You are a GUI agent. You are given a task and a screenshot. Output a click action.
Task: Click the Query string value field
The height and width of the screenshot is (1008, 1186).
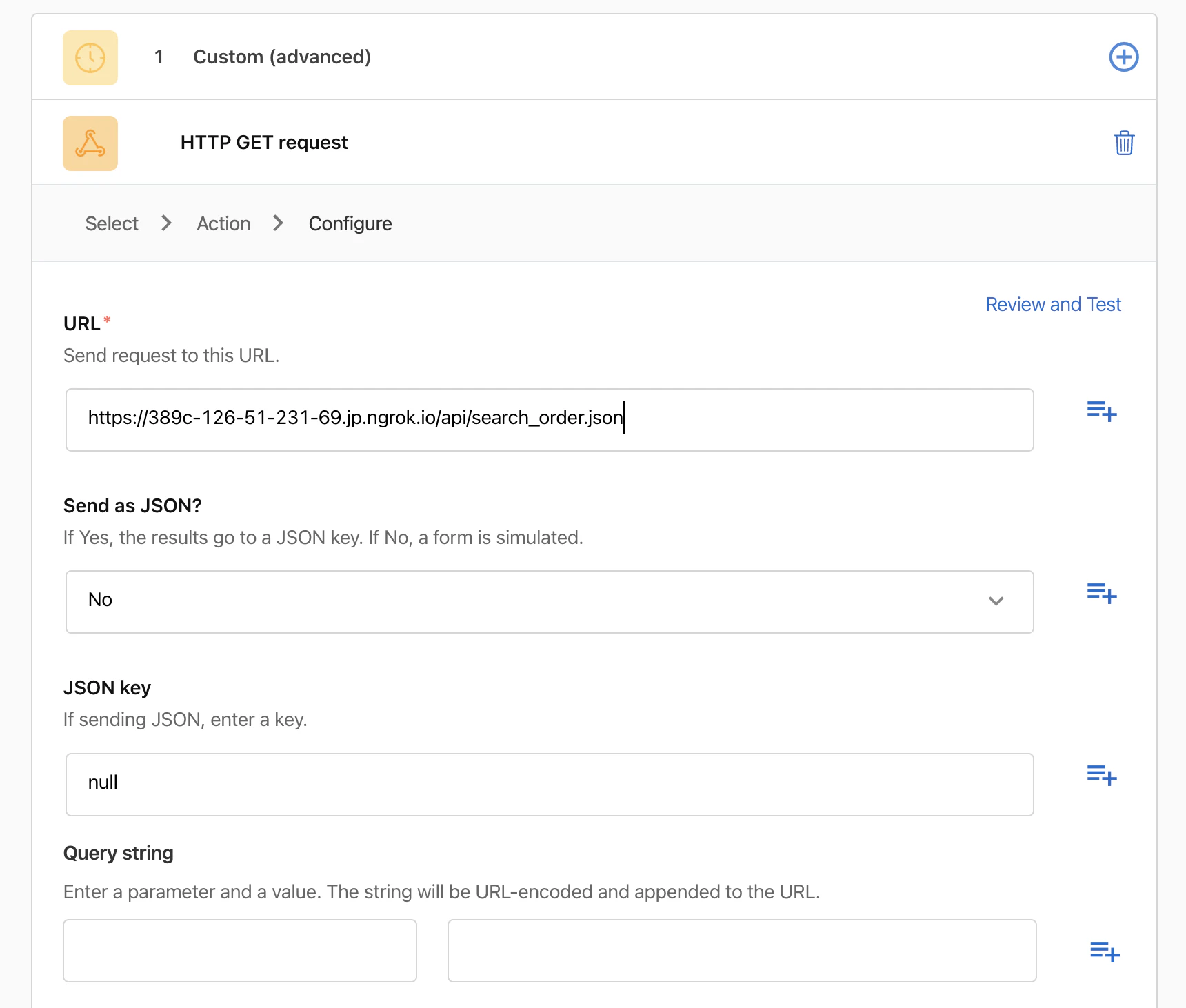(x=742, y=951)
